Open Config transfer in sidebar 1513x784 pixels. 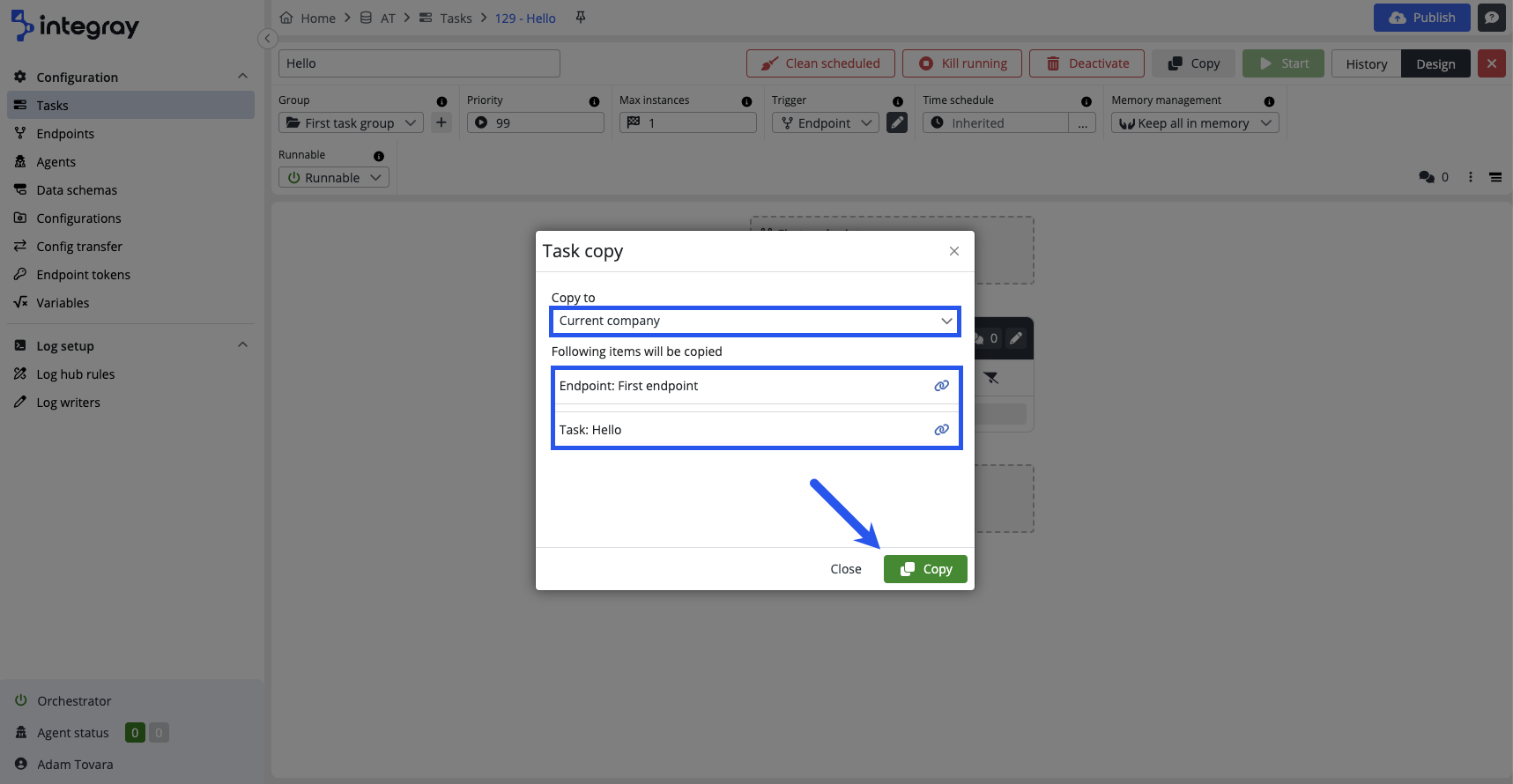point(130,247)
